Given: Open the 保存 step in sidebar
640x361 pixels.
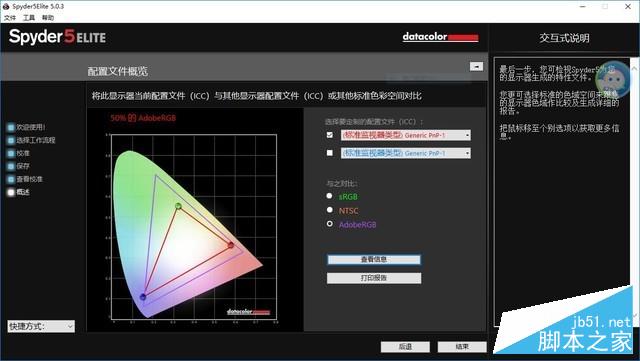Looking at the screenshot, I should (x=19, y=166).
